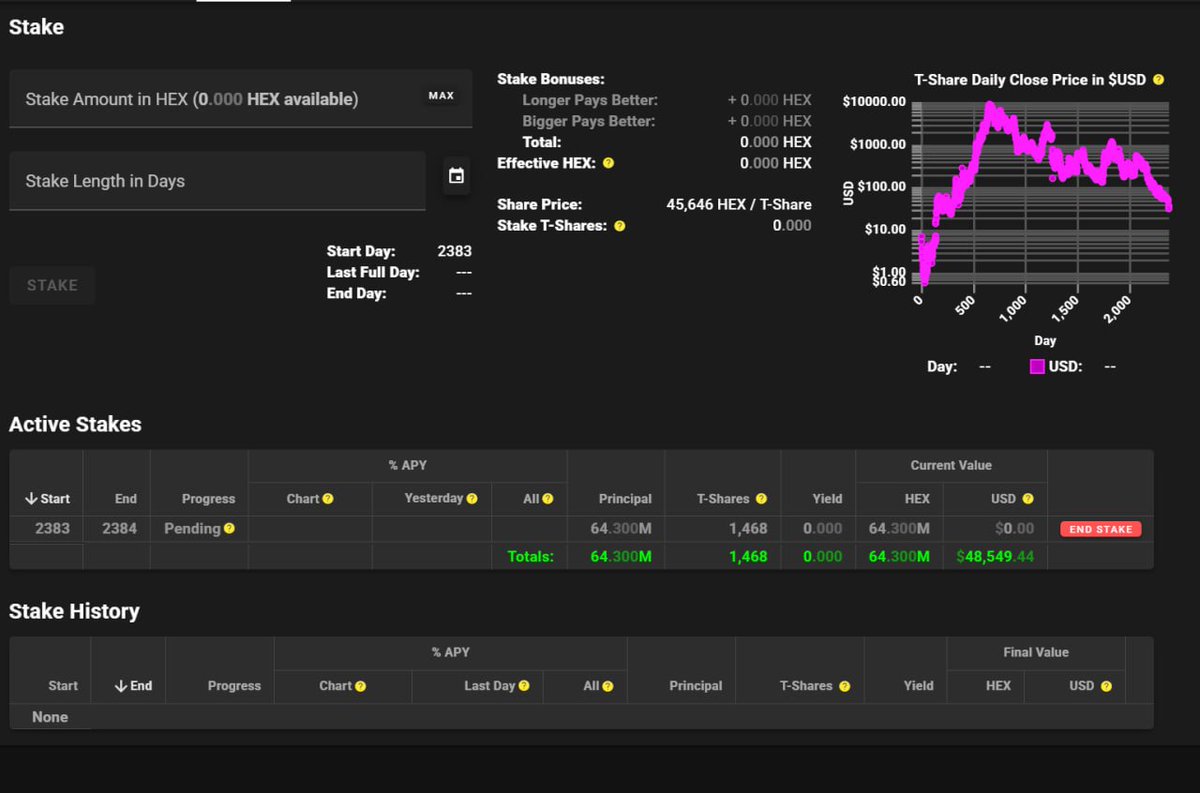Show help for Stake T-Shares
This screenshot has width=1200, height=793.
pyautogui.click(x=619, y=226)
